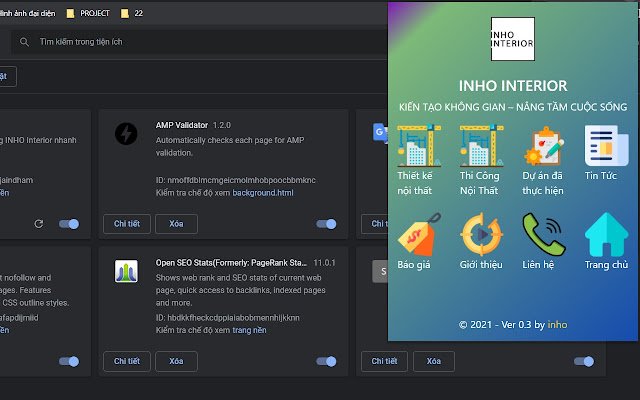Open the background.html link
This screenshot has width=640, height=400.
click(263, 193)
